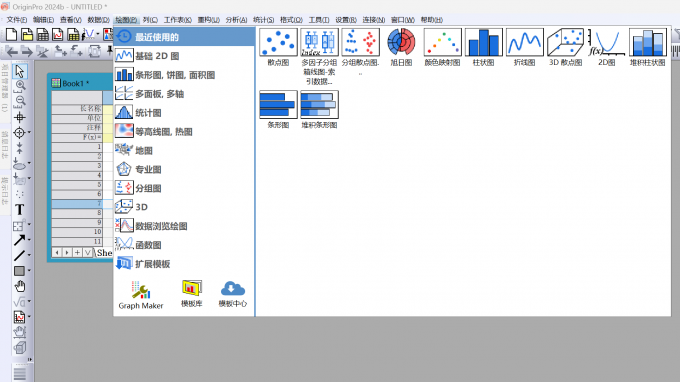Open the 模板库 template library
680x382 pixels.
click(x=192, y=294)
